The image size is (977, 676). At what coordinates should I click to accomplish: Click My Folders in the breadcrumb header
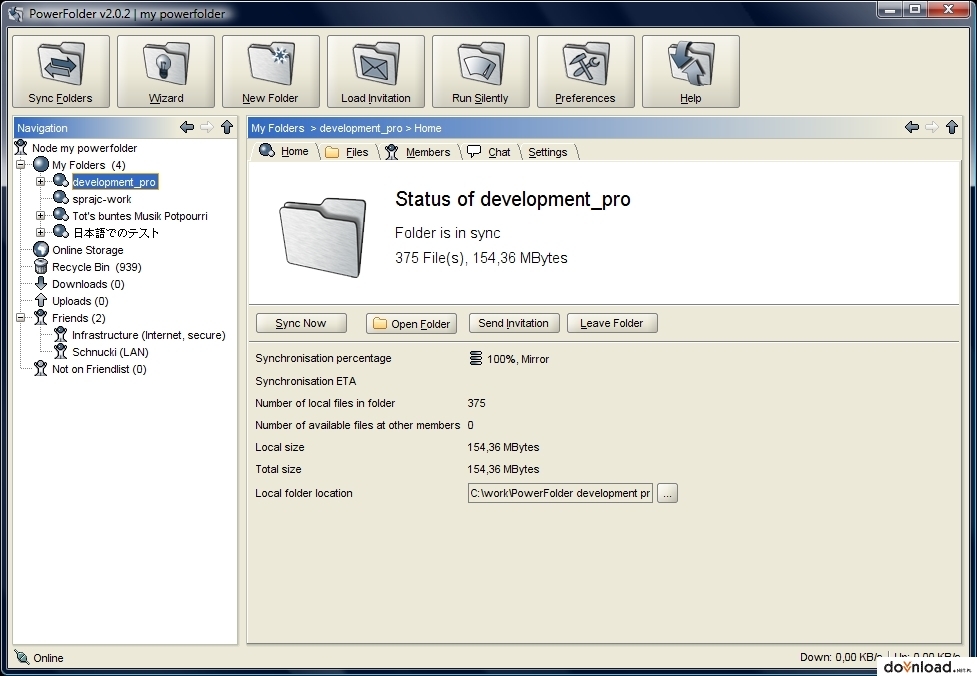(x=277, y=128)
